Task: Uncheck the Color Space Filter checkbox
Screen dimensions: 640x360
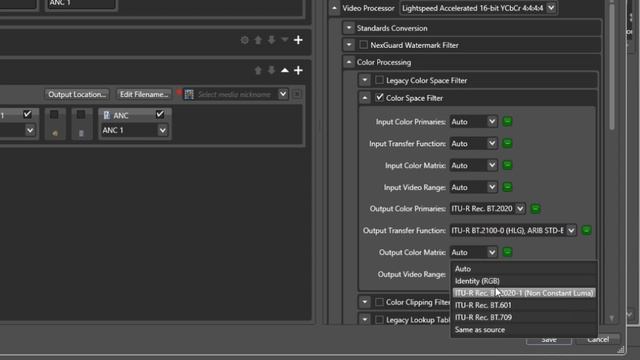Action: [x=379, y=98]
